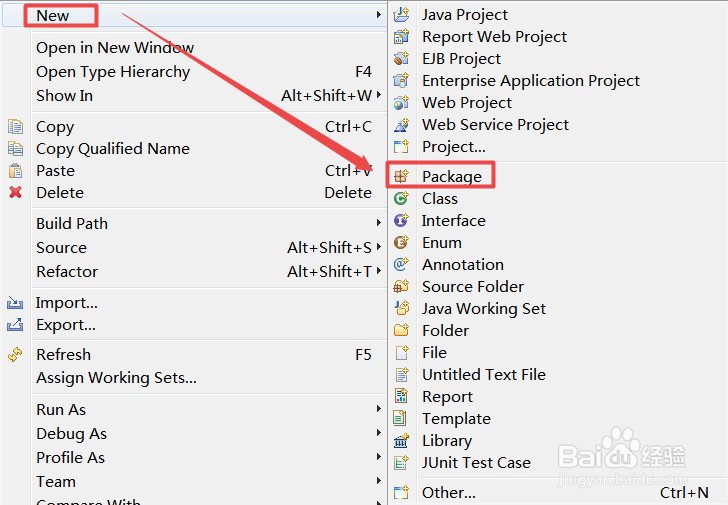Click the Source Folder icon
The image size is (728, 505).
click(x=402, y=287)
